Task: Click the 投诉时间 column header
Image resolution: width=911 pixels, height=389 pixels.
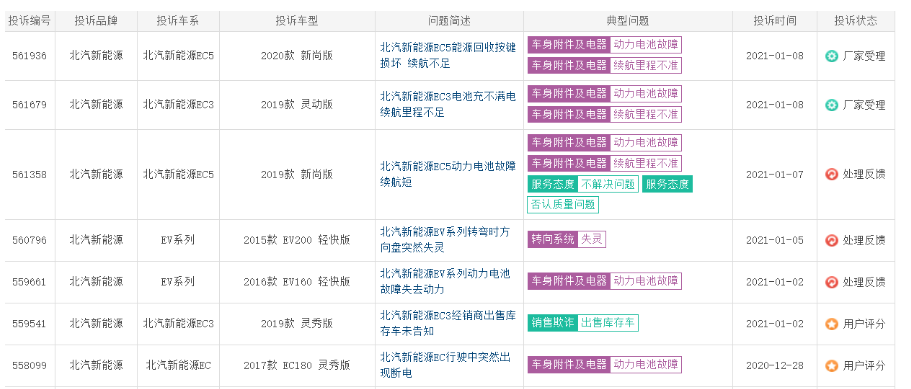Action: [775, 21]
